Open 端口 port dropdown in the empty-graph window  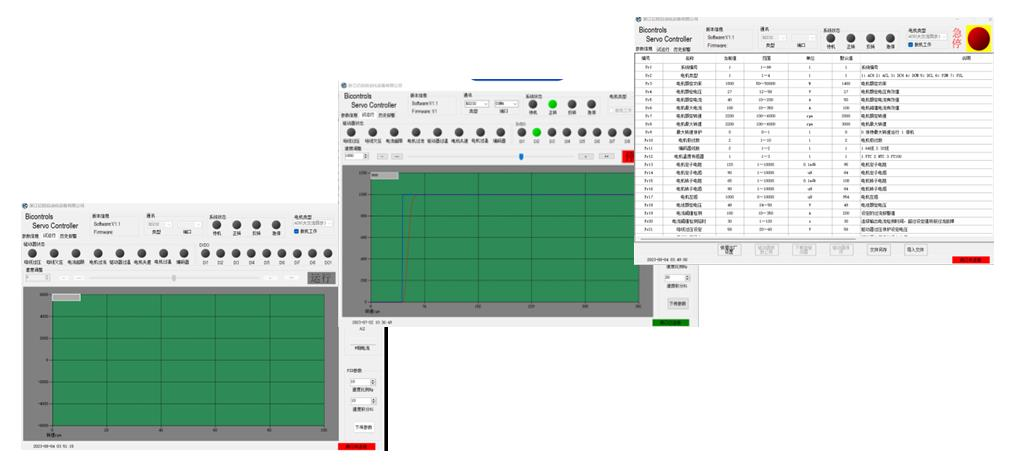pos(190,224)
